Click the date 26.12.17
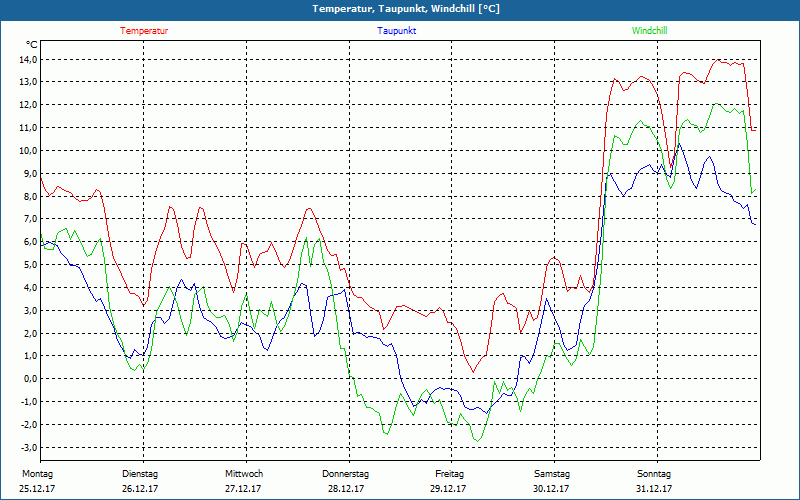This screenshot has width=800, height=500. tap(140, 489)
